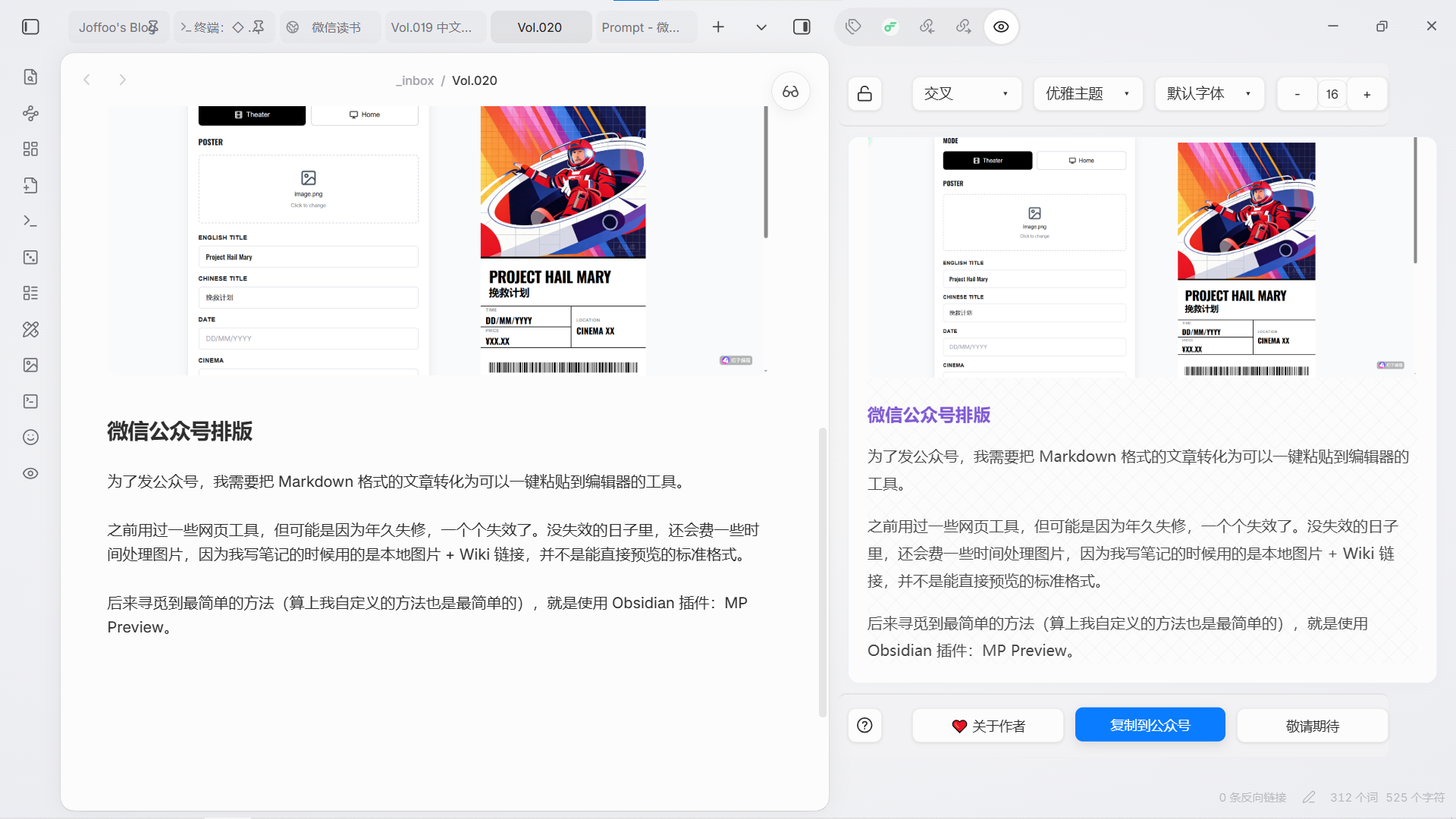Click the 关于作者 button
Viewport: 1456px width, 819px height.
pos(987,726)
